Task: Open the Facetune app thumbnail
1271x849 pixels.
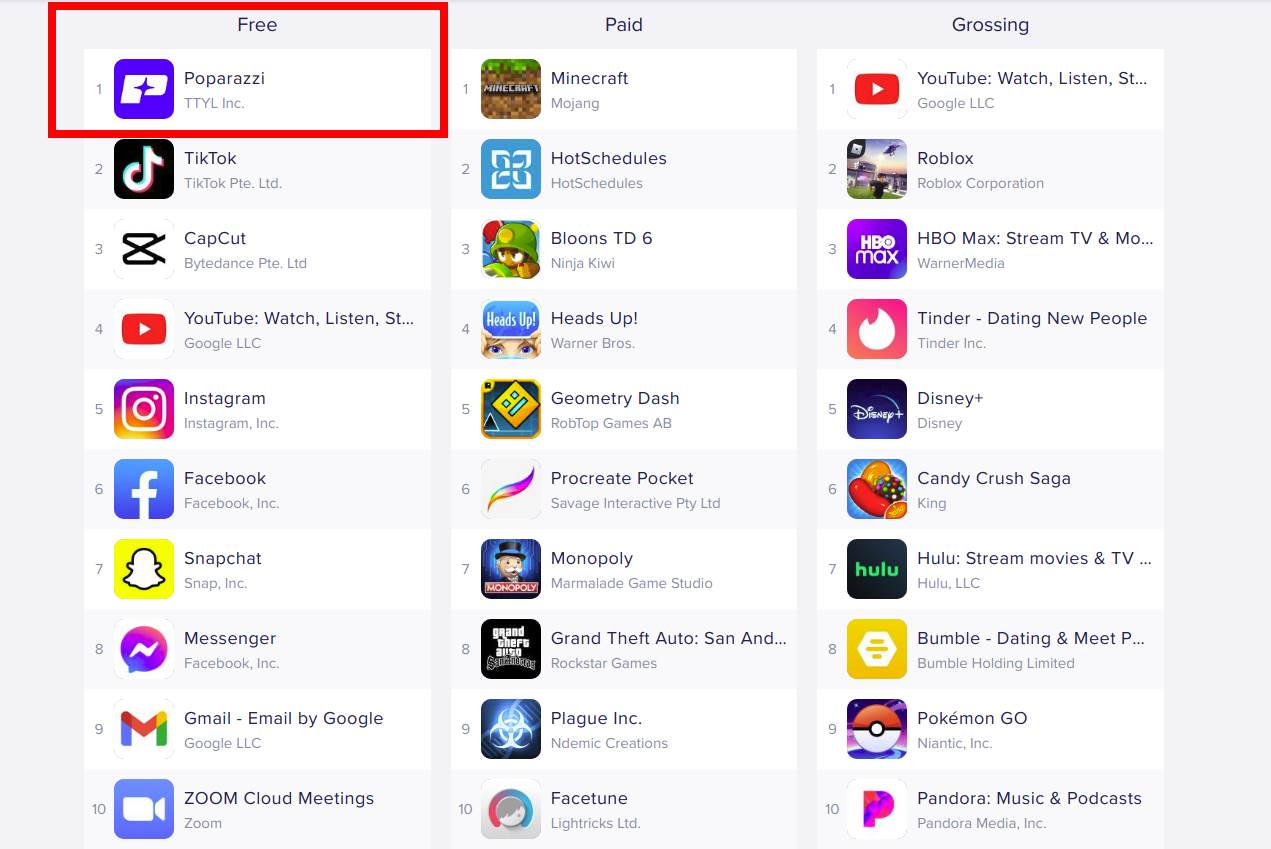Action: click(511, 809)
